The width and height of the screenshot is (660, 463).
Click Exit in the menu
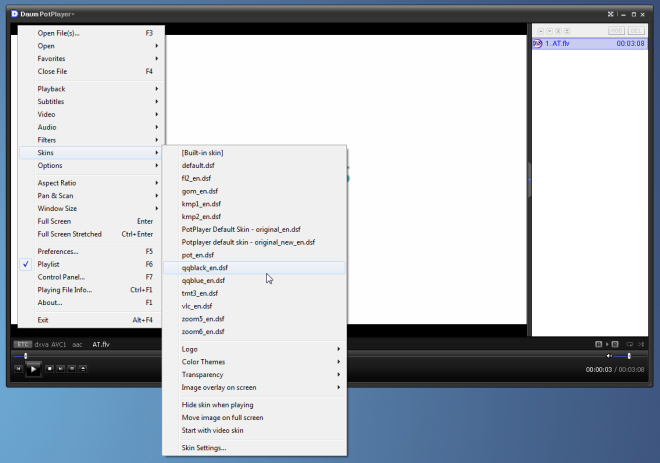(91, 320)
